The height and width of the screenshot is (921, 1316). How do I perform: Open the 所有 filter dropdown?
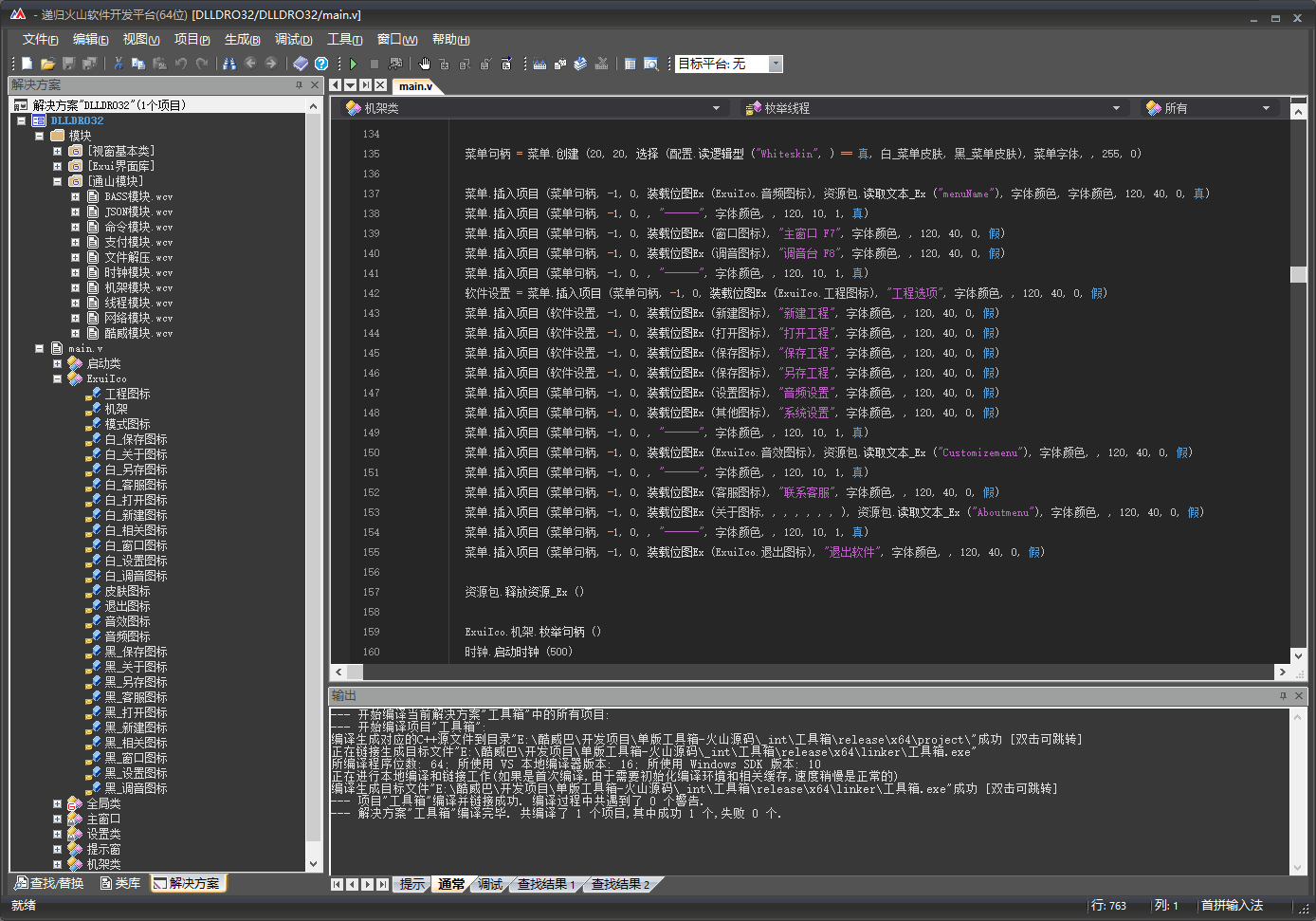(x=1266, y=108)
